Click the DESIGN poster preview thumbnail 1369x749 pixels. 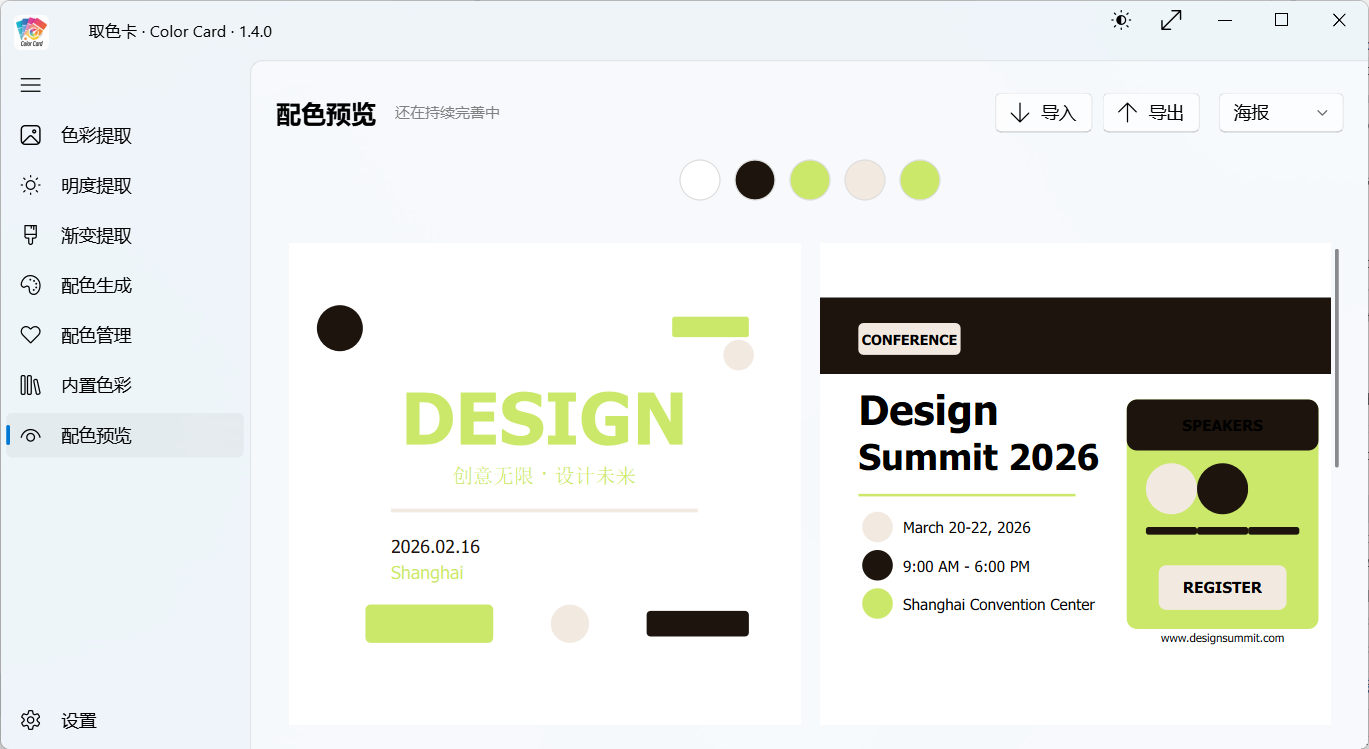pos(545,483)
